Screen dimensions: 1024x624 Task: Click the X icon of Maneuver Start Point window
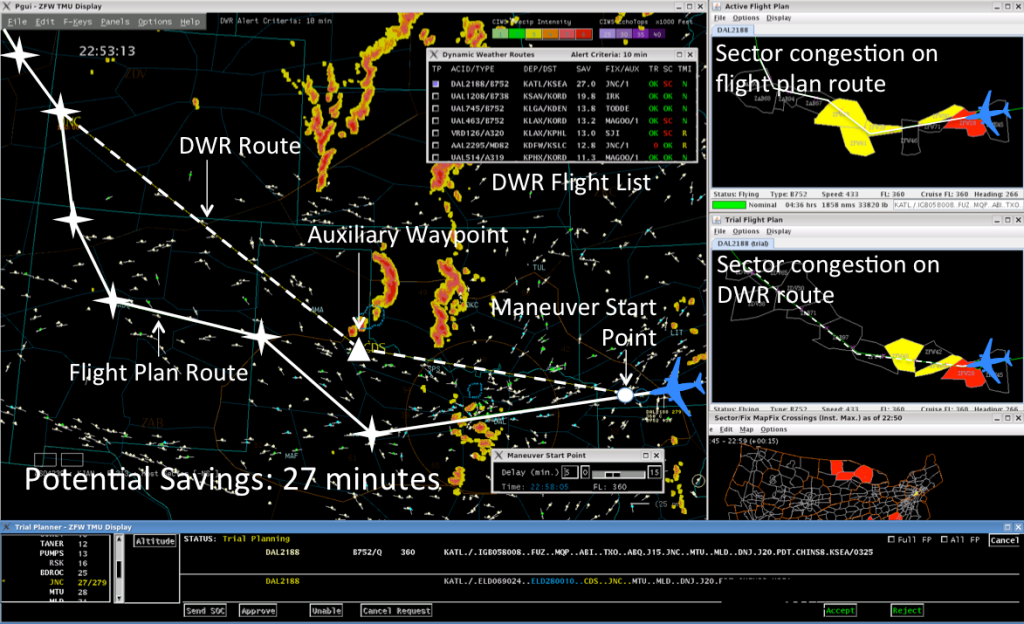coord(499,456)
